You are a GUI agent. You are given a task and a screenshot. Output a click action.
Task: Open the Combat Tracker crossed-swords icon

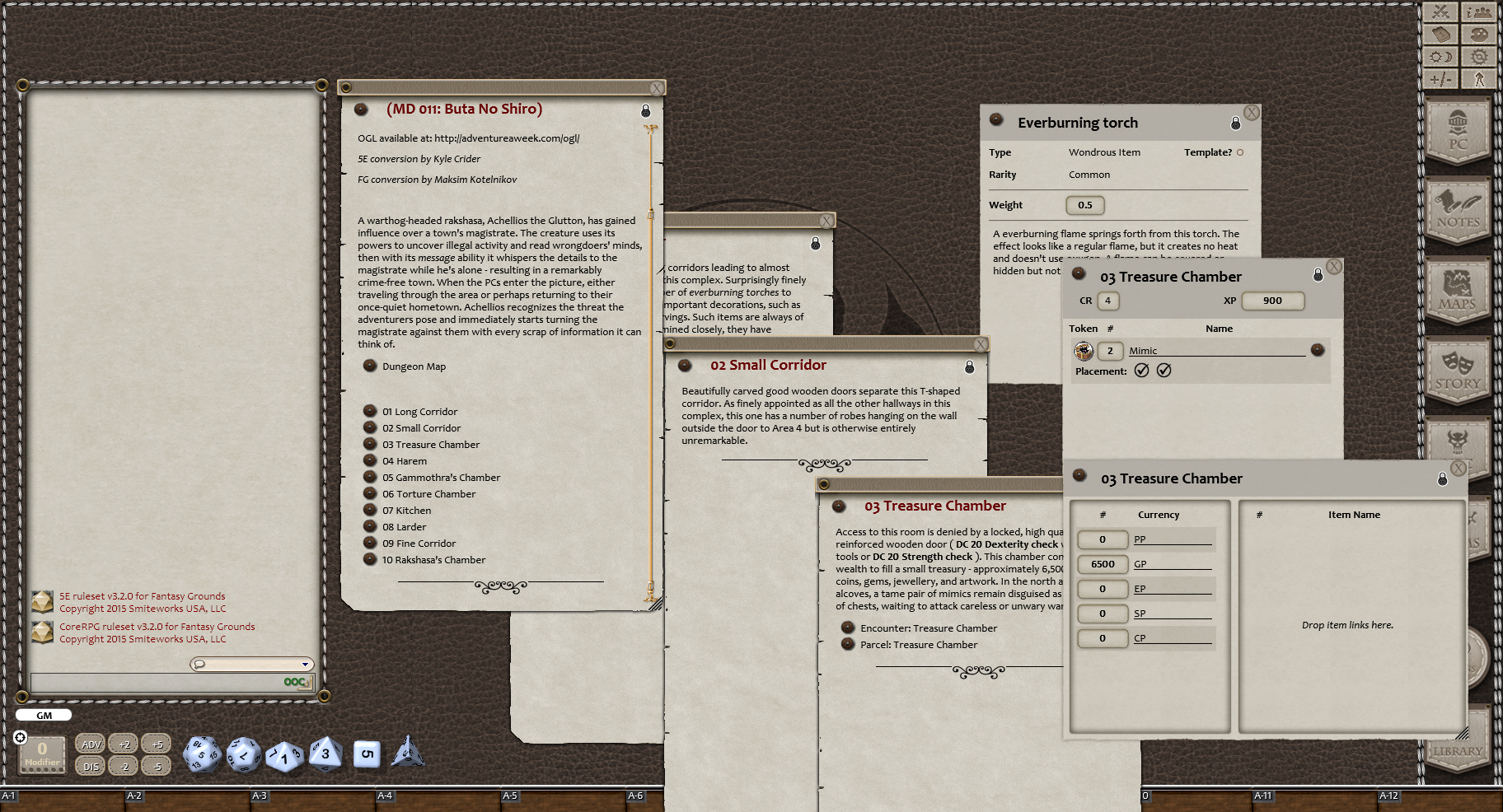coord(1440,12)
